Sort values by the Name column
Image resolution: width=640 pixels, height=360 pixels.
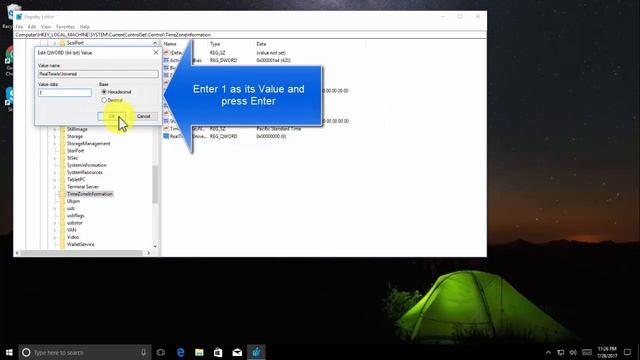click(x=170, y=44)
